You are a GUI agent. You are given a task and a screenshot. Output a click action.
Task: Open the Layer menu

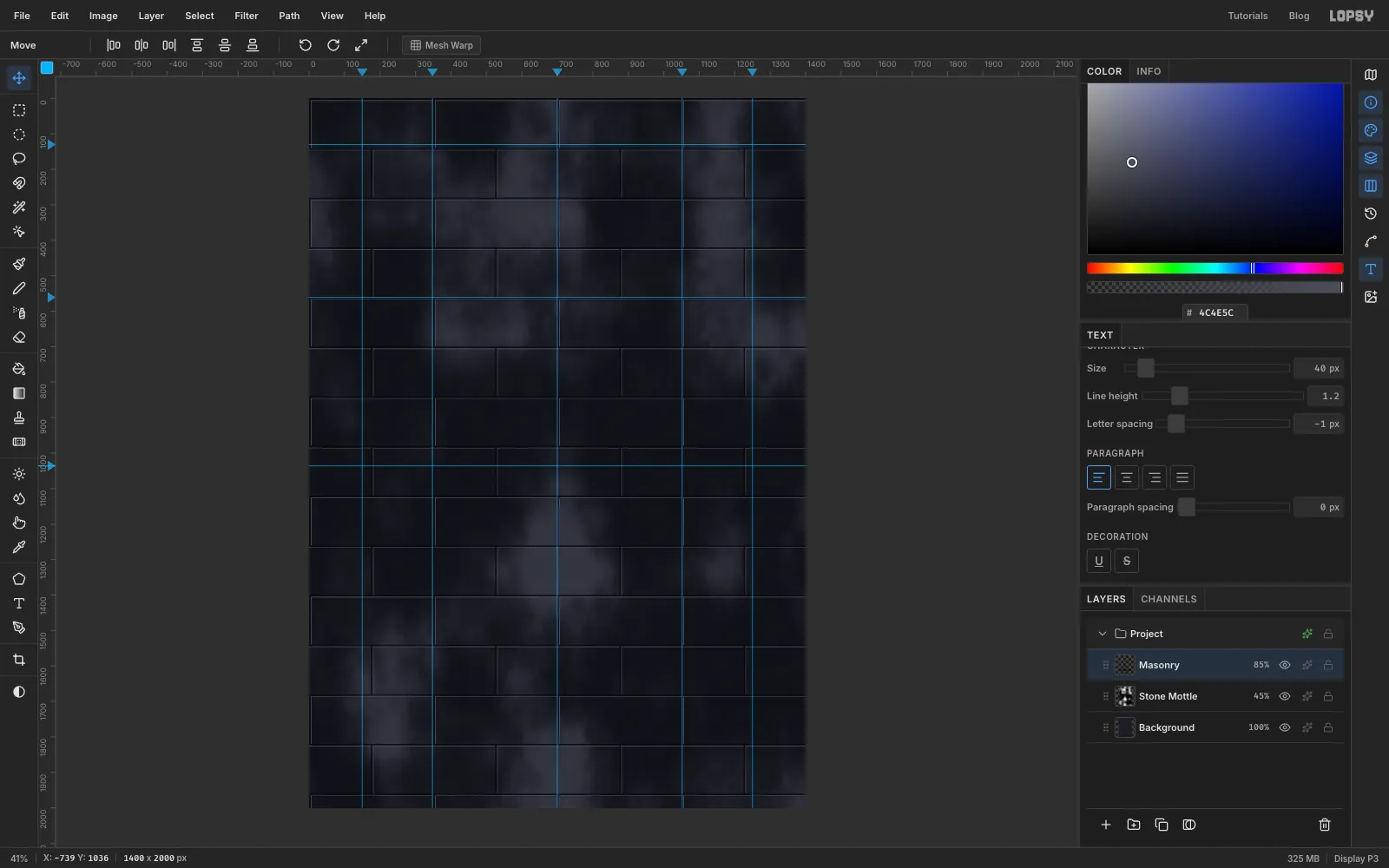pos(151,16)
